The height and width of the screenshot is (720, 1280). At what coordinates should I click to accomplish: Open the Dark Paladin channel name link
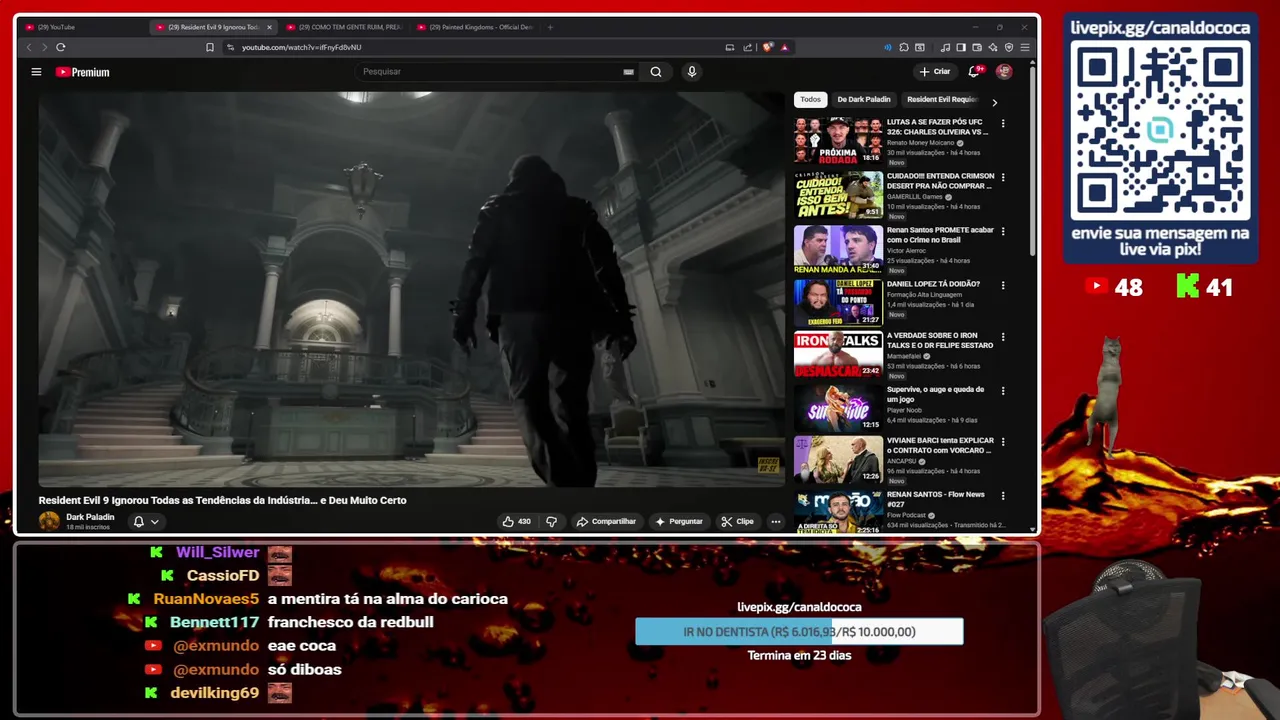pos(90,517)
